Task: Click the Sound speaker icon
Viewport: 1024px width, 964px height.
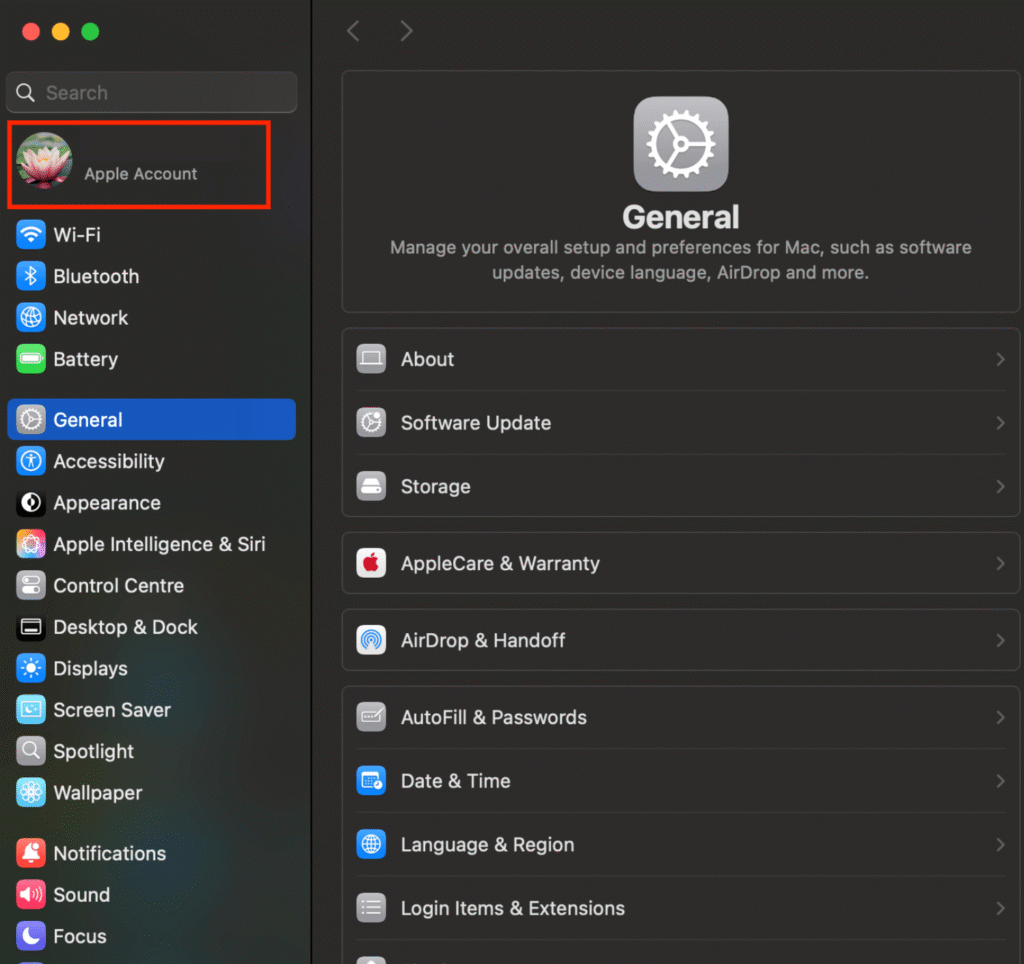Action: pos(31,895)
